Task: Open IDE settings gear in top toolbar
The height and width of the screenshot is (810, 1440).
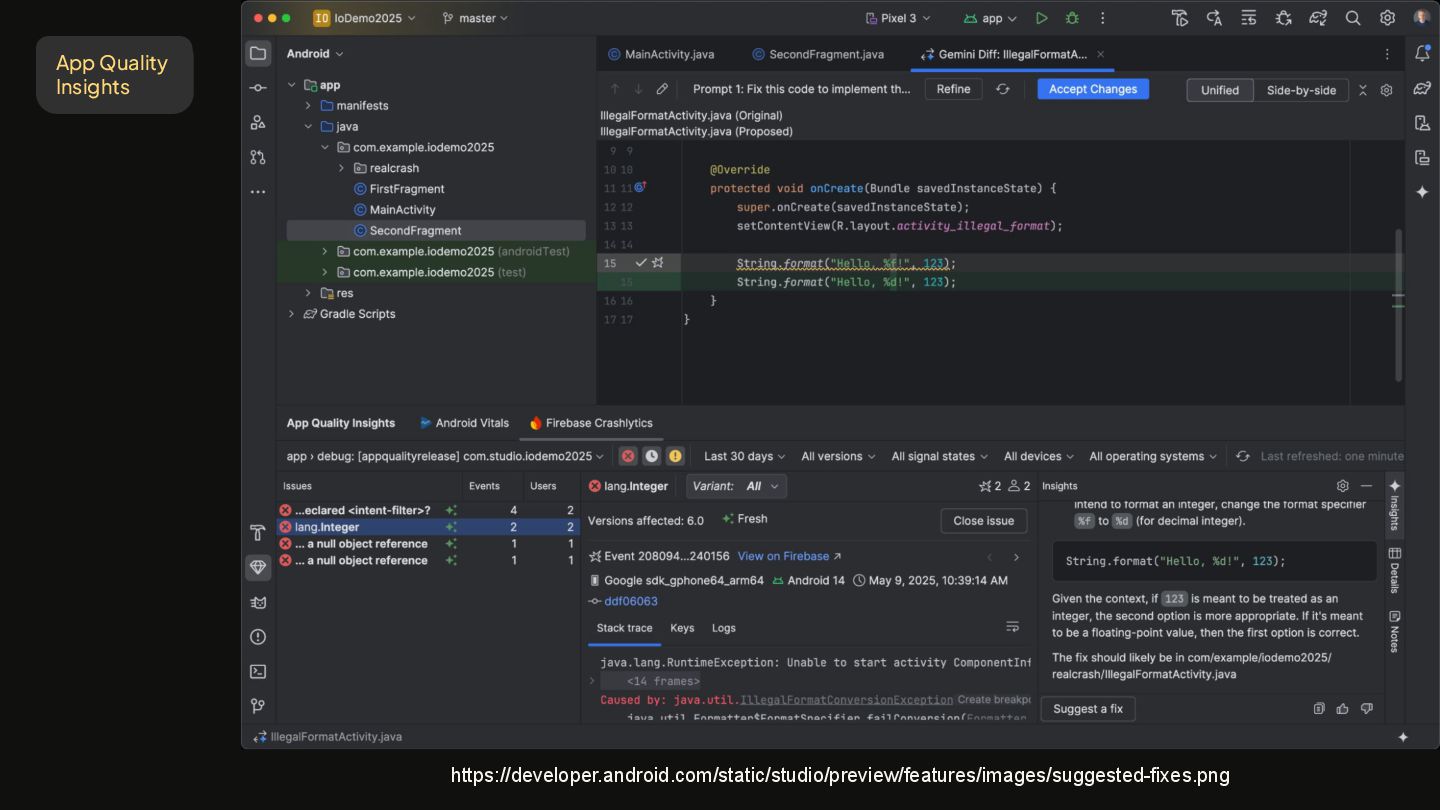Action: coord(1387,18)
